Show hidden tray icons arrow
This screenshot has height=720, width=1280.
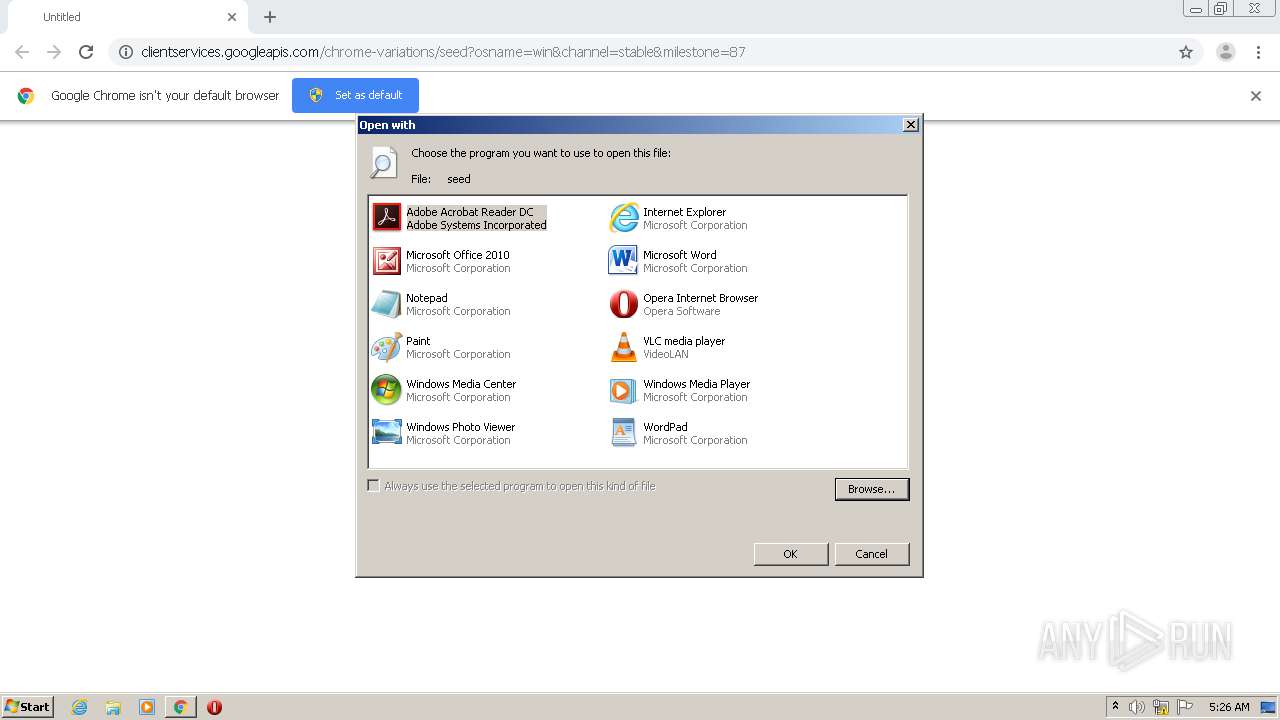(x=1115, y=706)
